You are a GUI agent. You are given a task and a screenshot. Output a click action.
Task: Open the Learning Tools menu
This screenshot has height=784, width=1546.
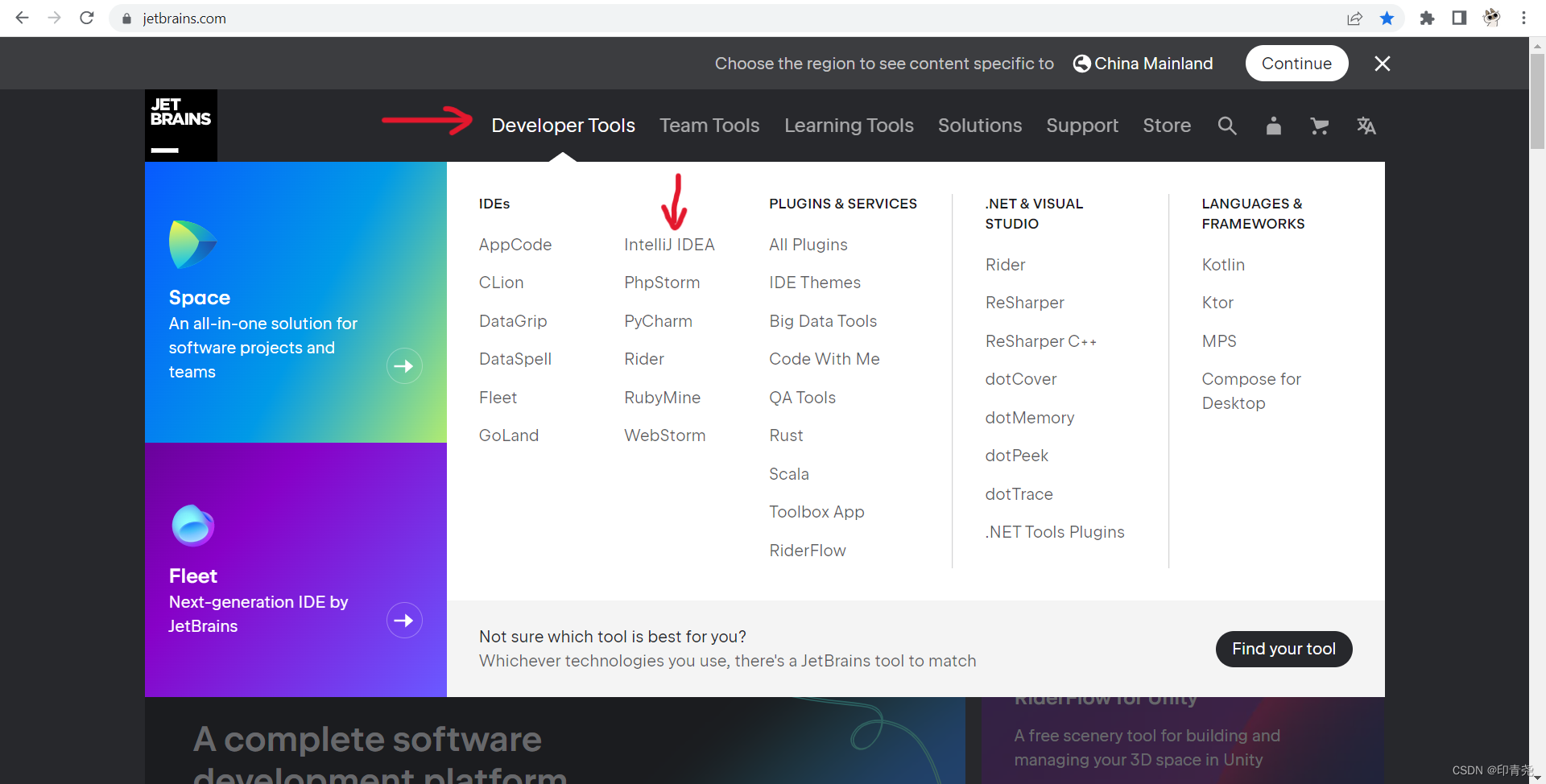tap(849, 126)
